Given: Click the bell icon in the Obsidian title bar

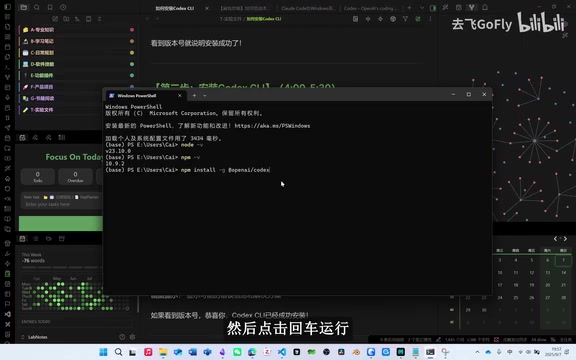Looking at the screenshot, I should click(485, 7).
